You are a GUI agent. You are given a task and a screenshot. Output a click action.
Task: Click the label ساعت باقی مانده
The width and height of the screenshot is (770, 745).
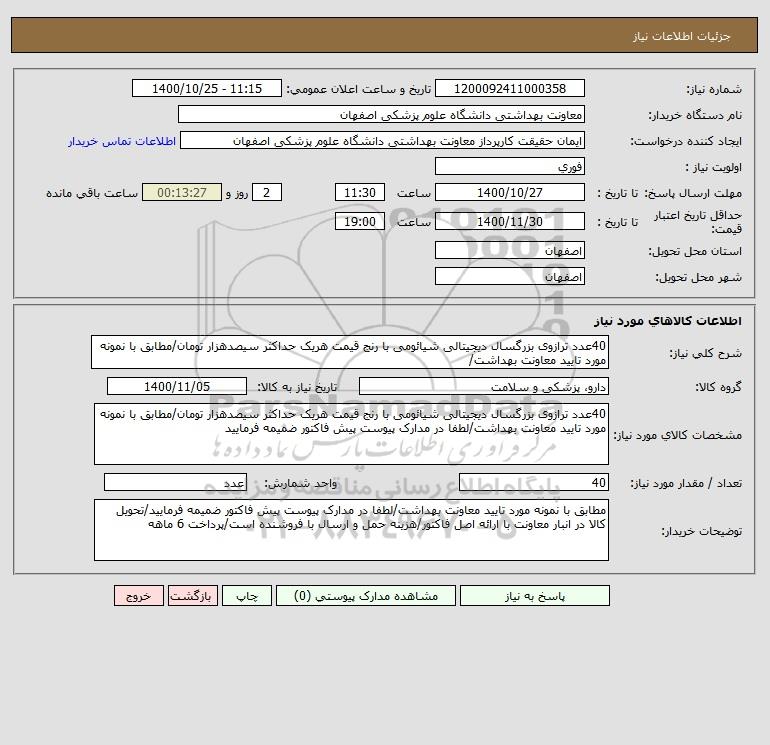point(92,193)
